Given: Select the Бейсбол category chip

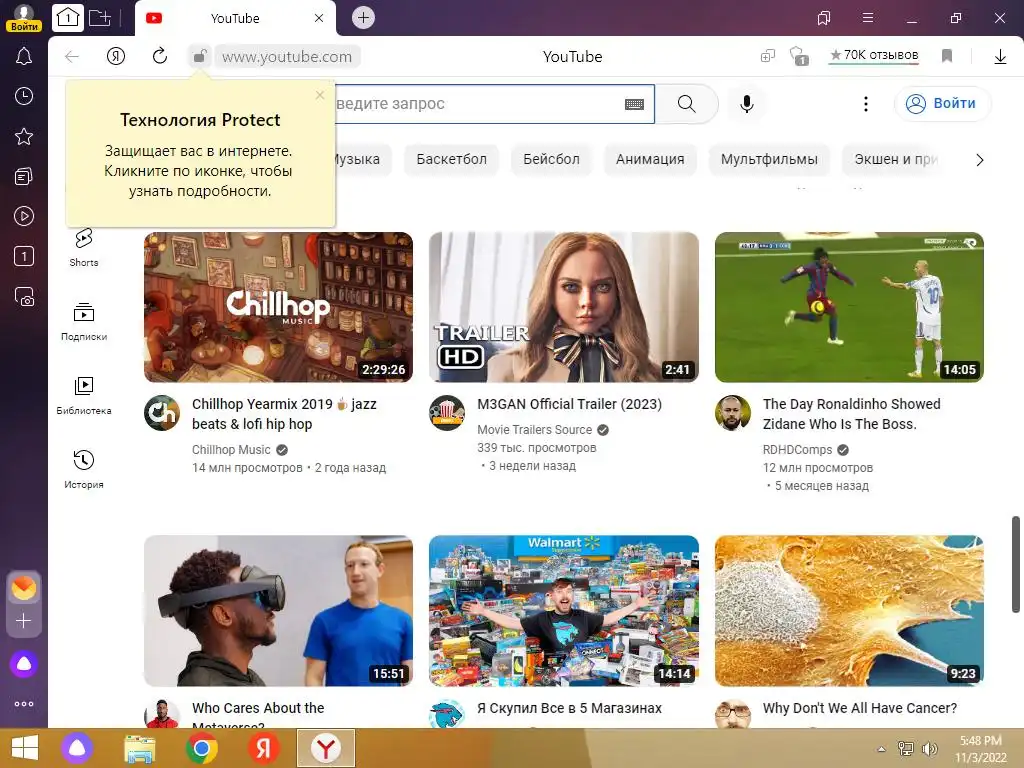Looking at the screenshot, I should click(x=551, y=159).
